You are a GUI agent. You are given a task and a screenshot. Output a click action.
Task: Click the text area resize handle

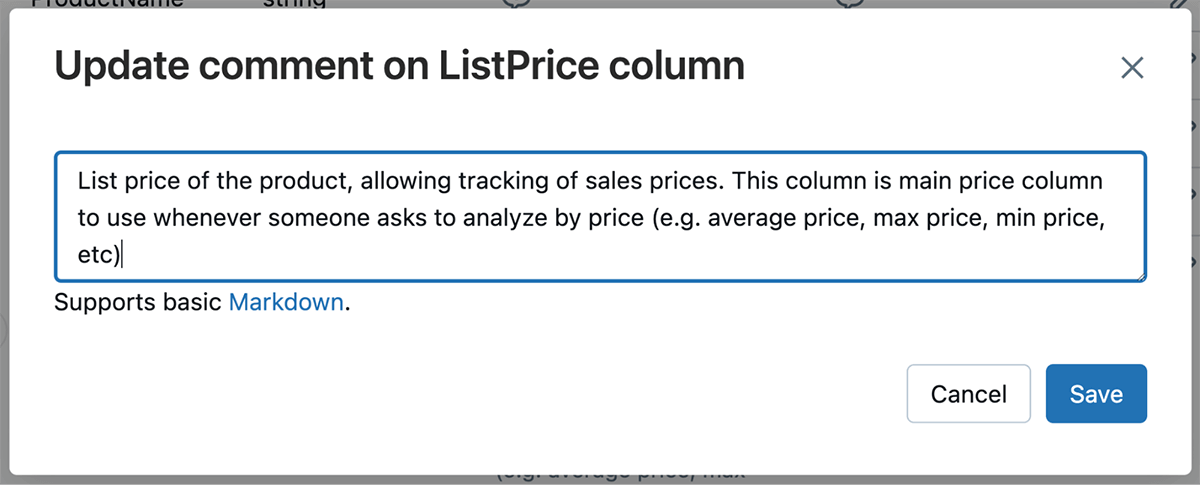1141,276
